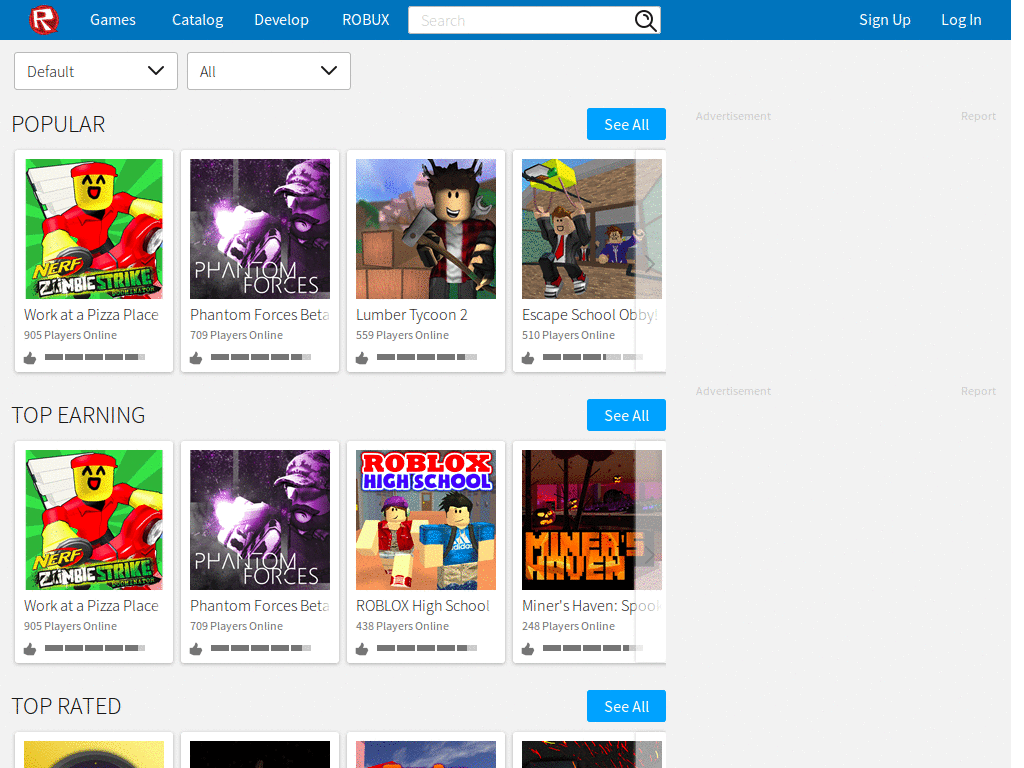Report the second advertisement
The width and height of the screenshot is (1024, 768).
pyautogui.click(x=978, y=391)
